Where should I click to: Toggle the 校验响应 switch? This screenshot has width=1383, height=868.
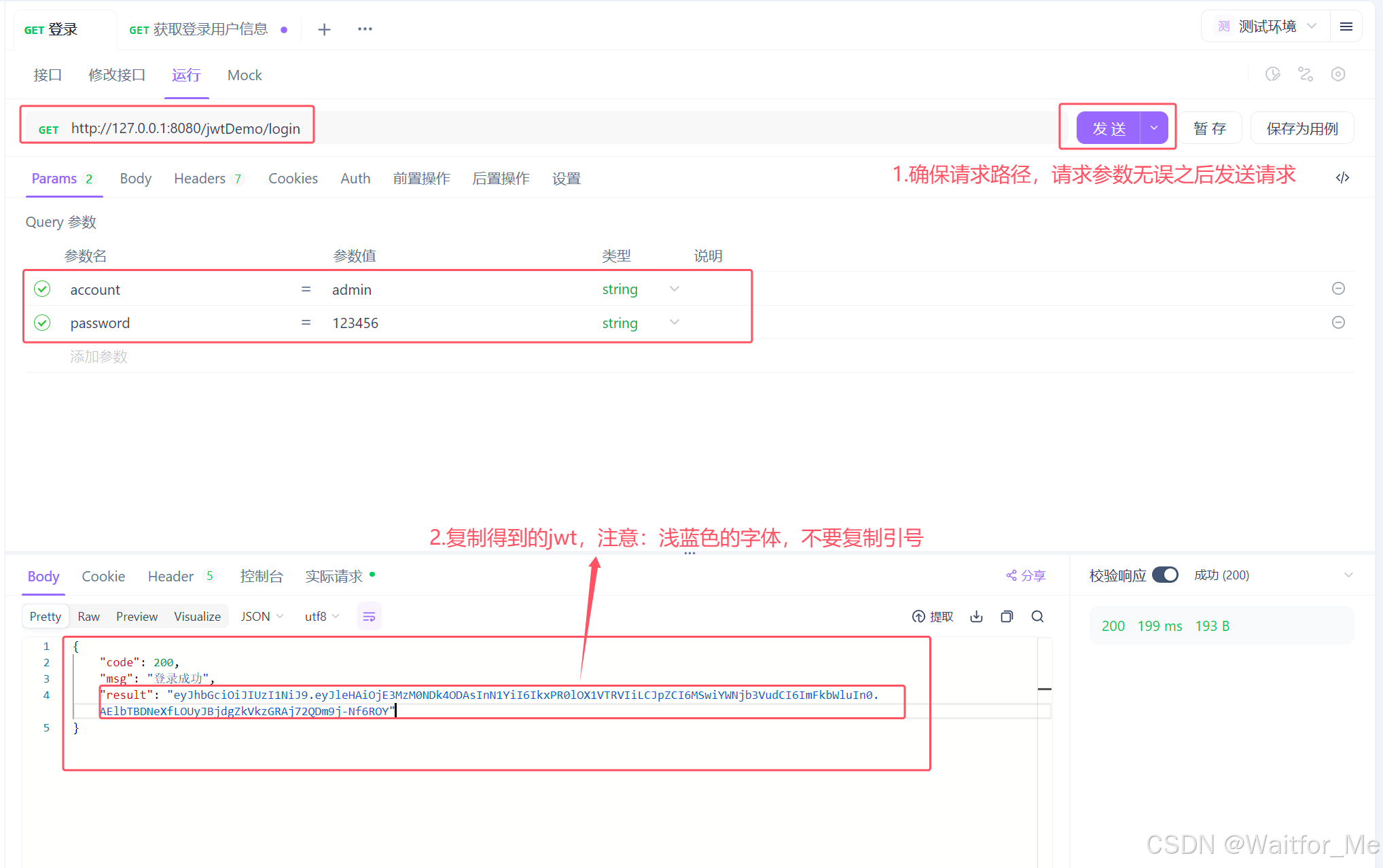[x=1166, y=575]
